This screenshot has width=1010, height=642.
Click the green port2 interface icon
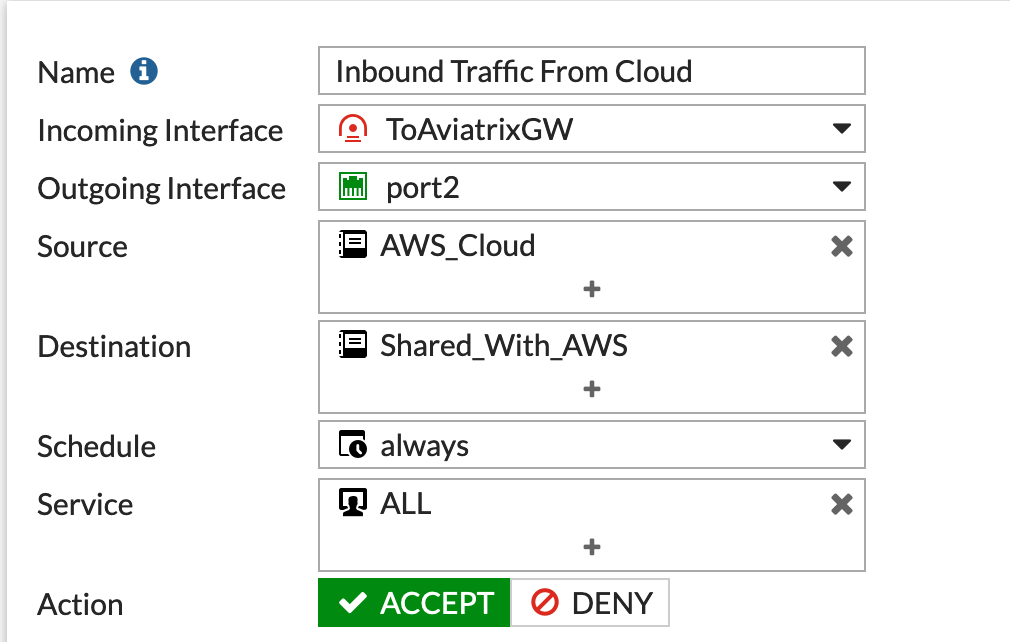point(351,187)
